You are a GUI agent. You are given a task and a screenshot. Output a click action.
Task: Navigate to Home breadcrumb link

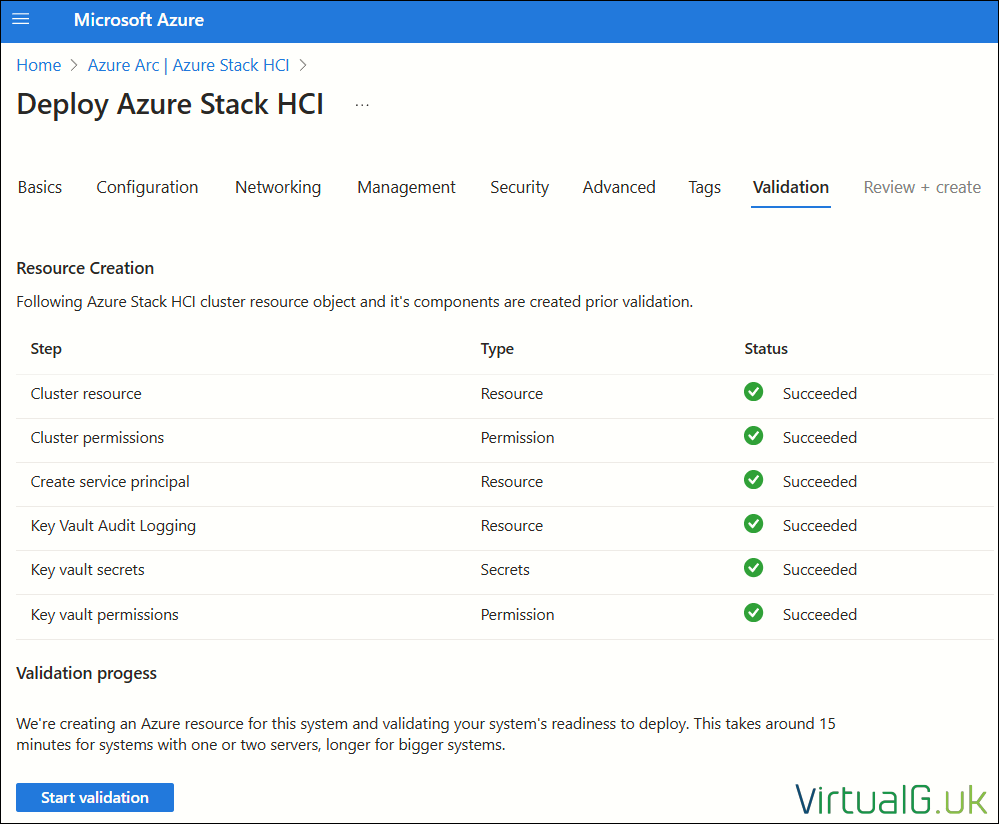point(39,65)
